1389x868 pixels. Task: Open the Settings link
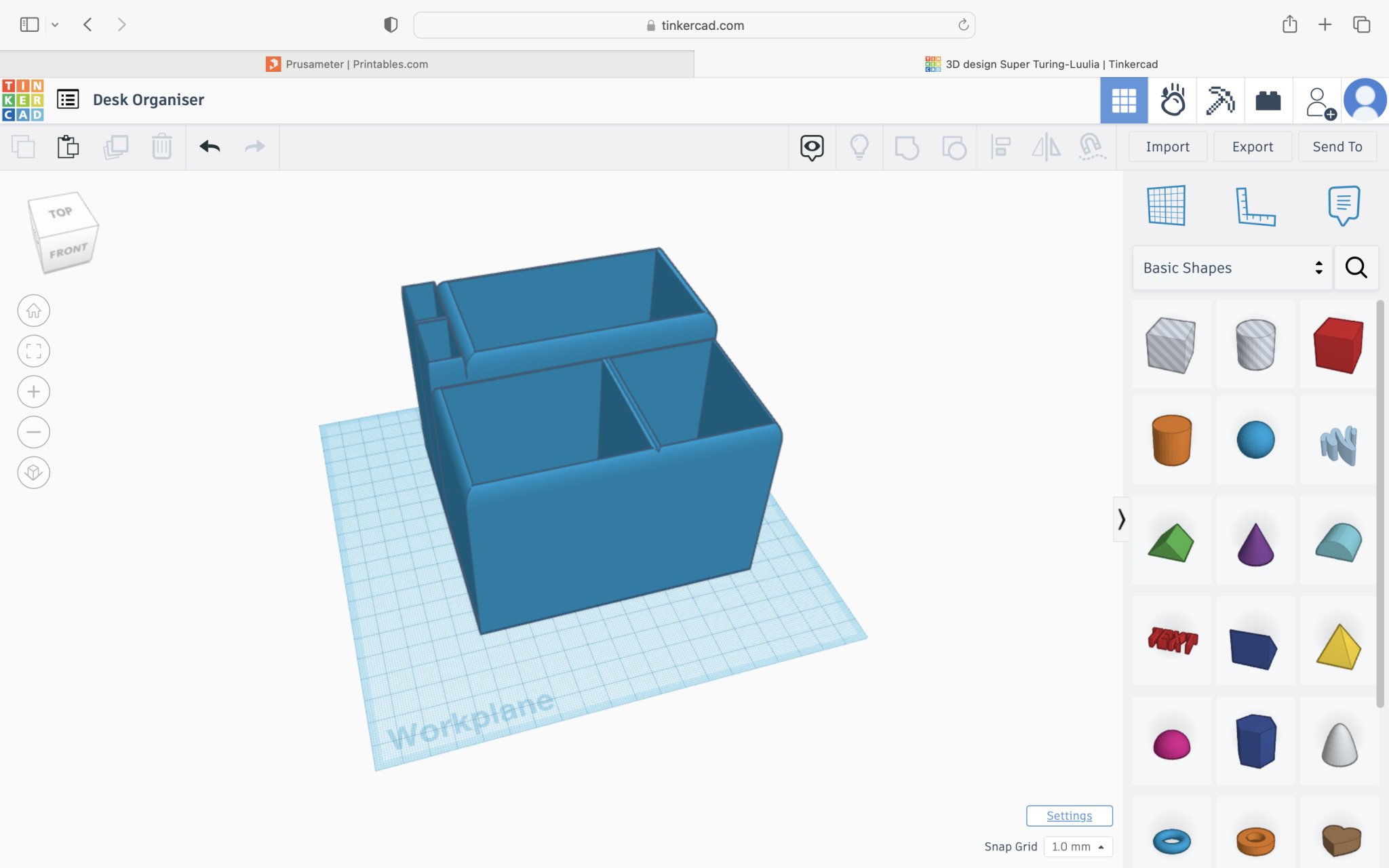point(1069,816)
